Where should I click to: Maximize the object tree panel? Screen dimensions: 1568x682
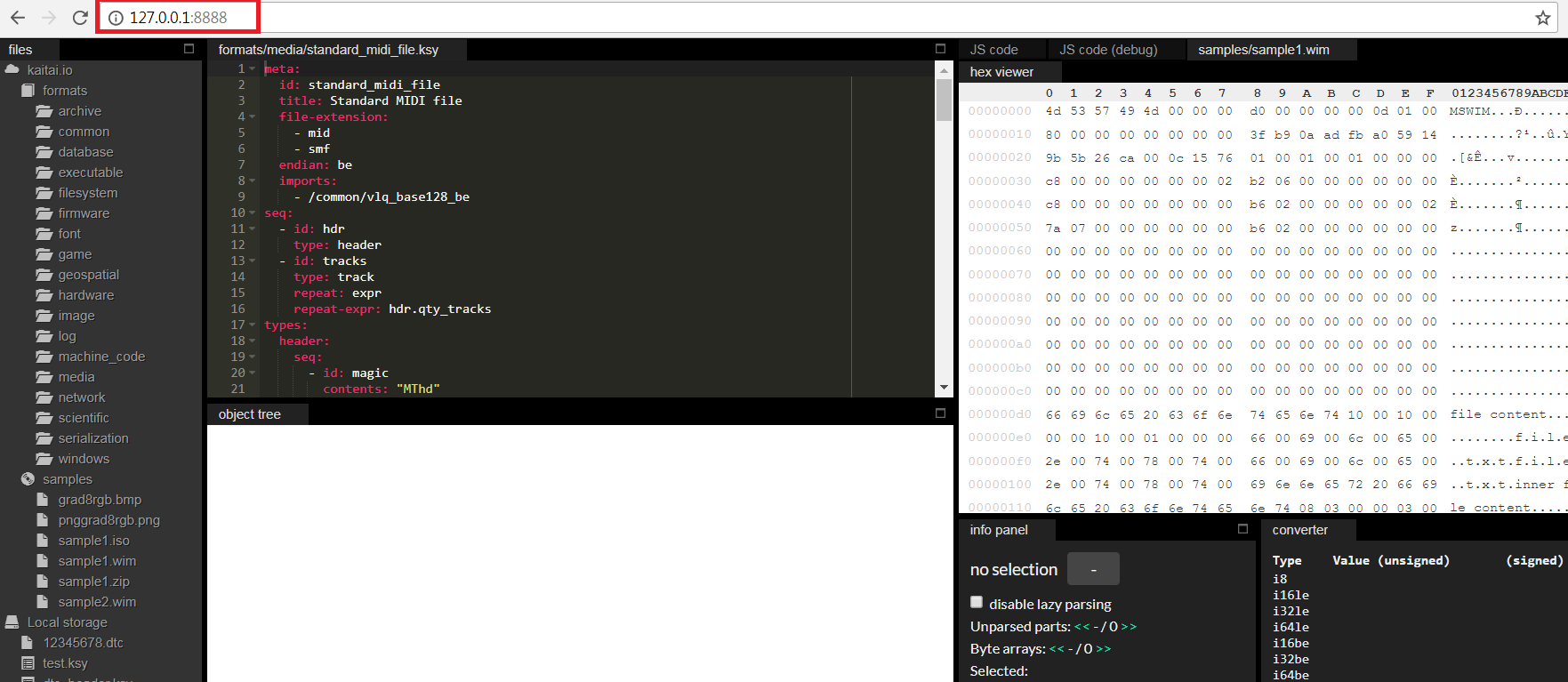(940, 413)
